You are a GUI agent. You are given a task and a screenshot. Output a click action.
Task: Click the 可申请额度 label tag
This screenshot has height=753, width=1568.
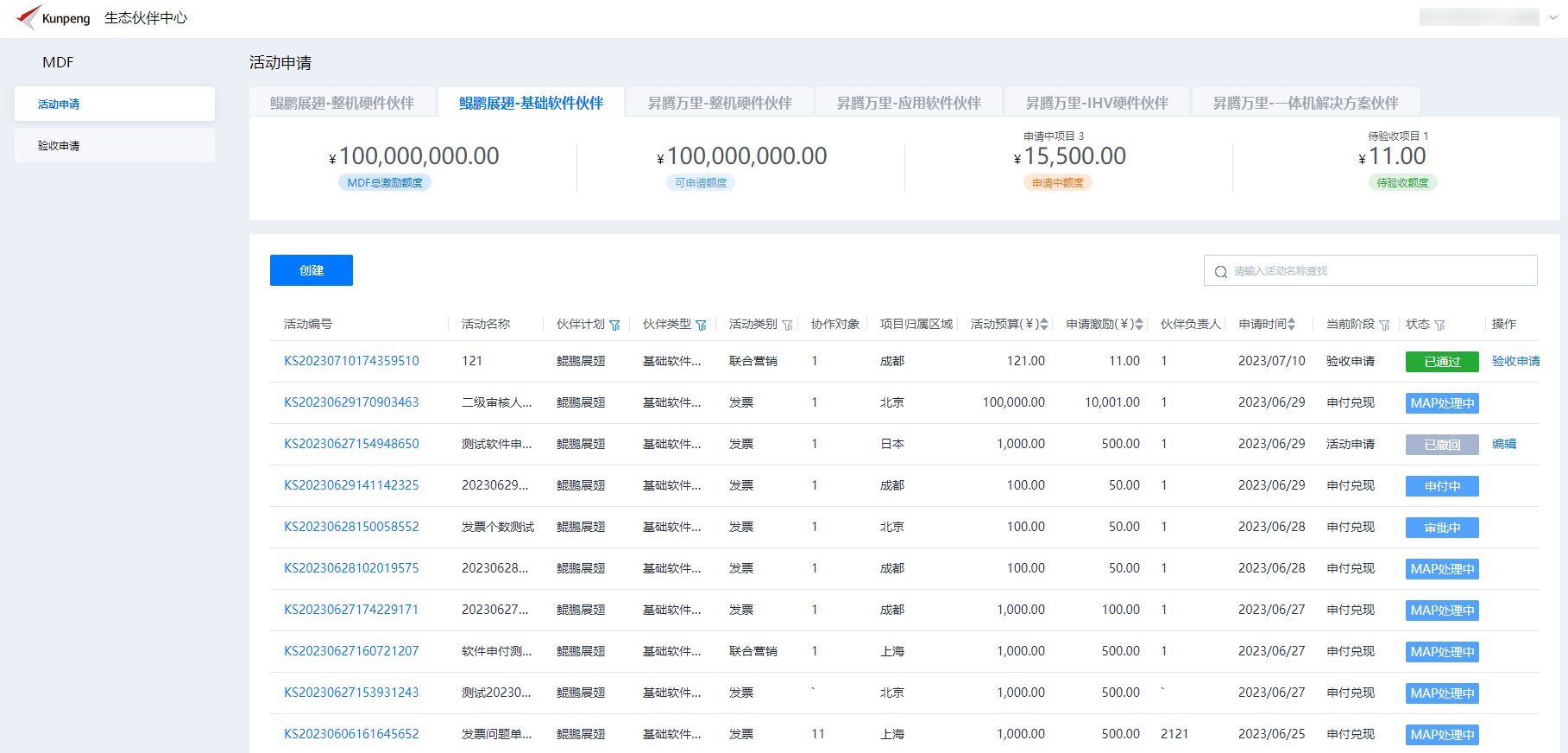(x=701, y=183)
